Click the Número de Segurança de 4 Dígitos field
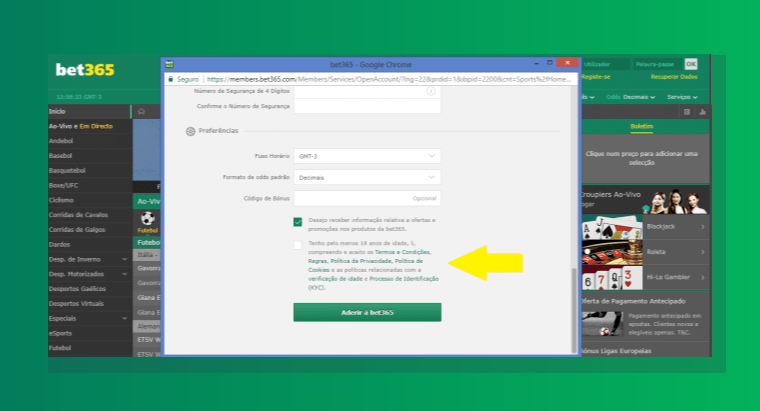 [367, 92]
